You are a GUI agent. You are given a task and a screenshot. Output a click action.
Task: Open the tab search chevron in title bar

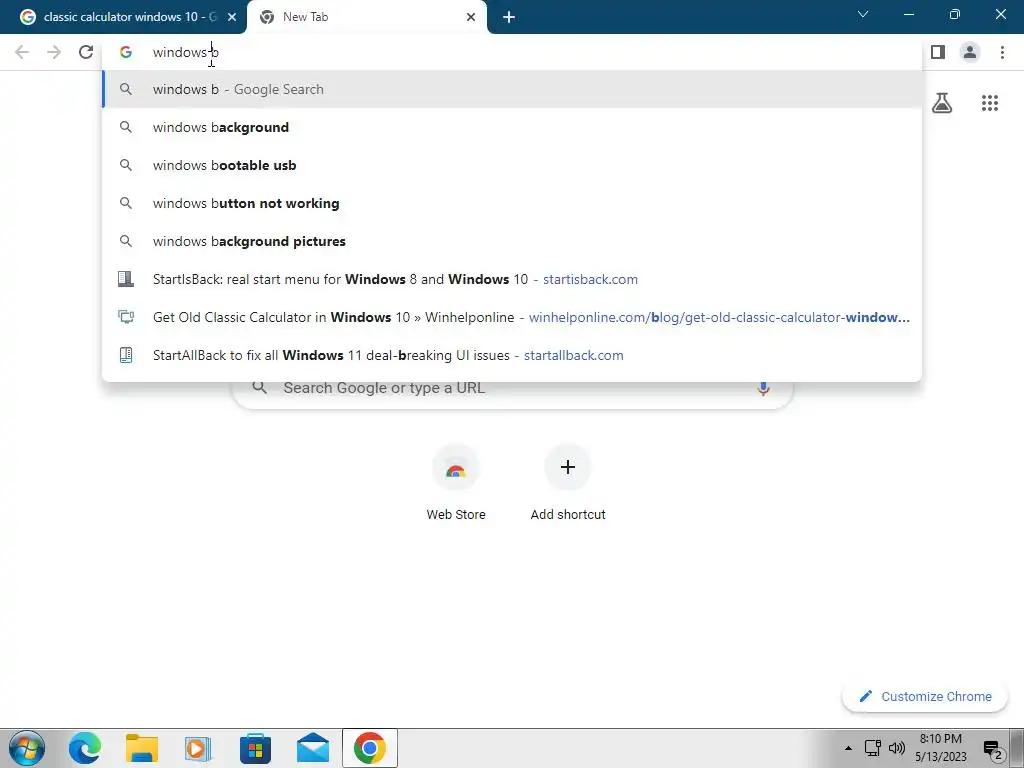[x=863, y=14]
